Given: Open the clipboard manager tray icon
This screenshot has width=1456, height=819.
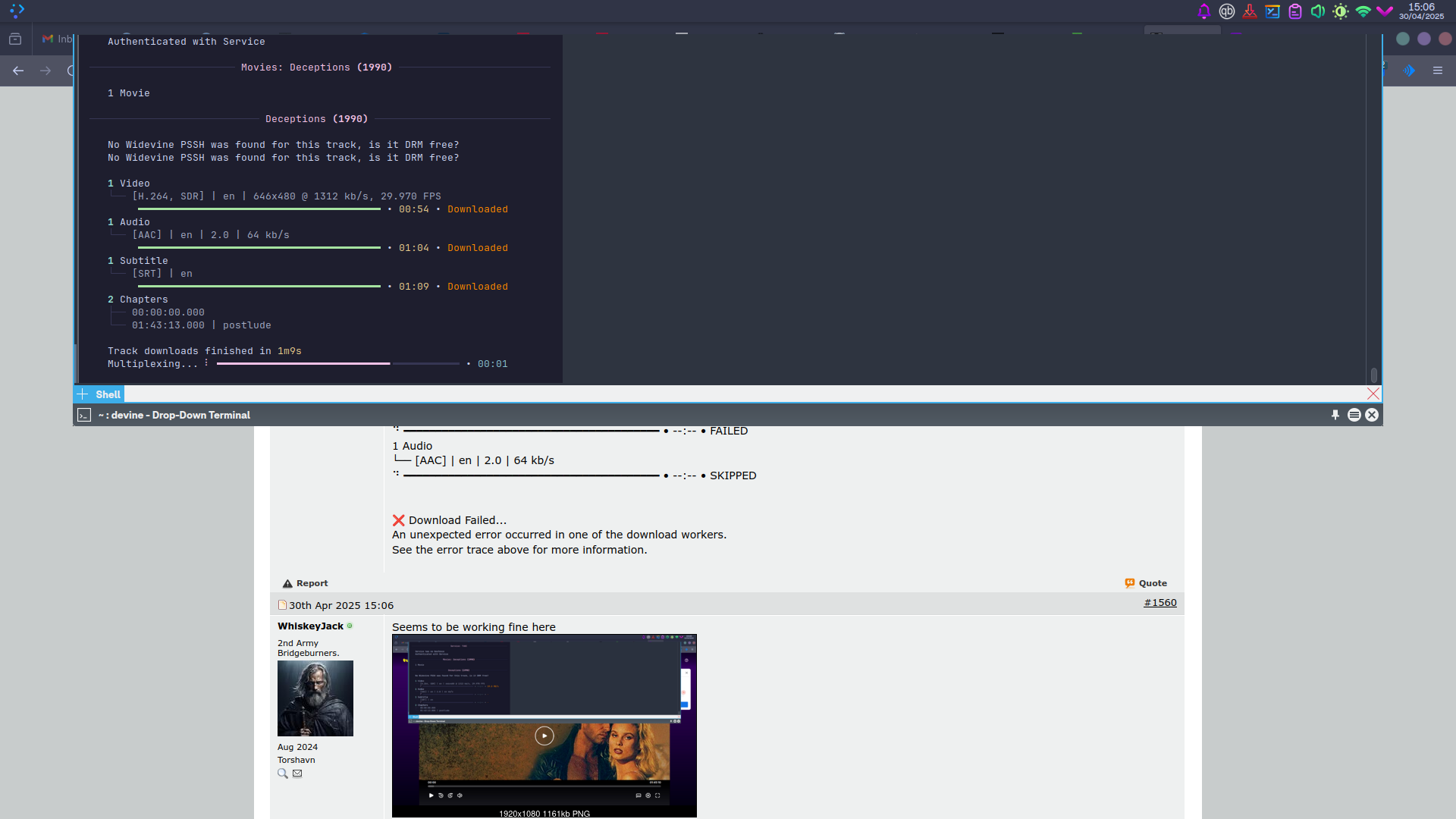Looking at the screenshot, I should point(1295,11).
